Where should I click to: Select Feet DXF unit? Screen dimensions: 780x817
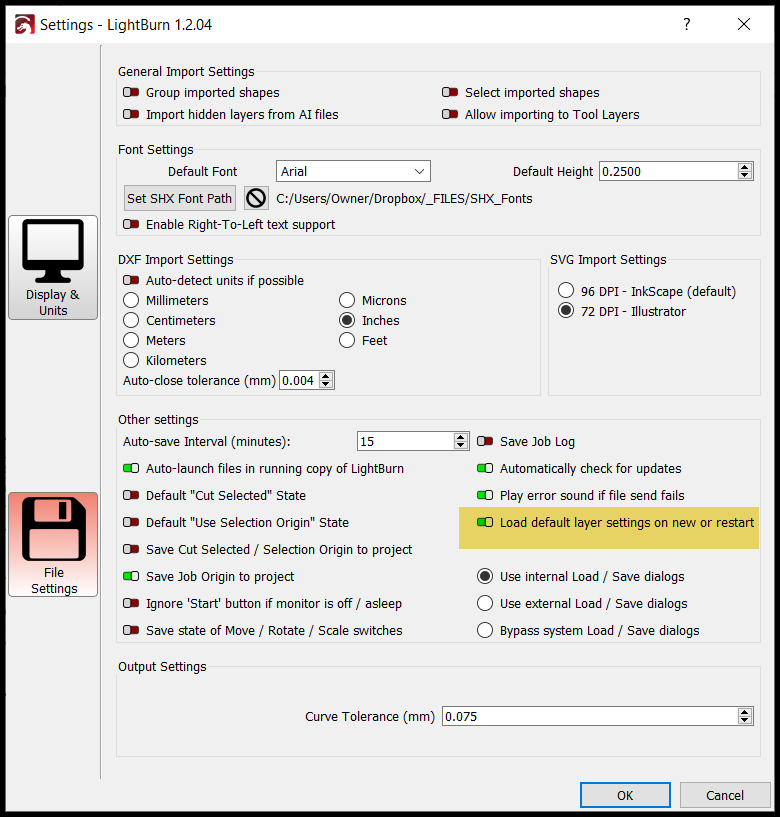(347, 340)
